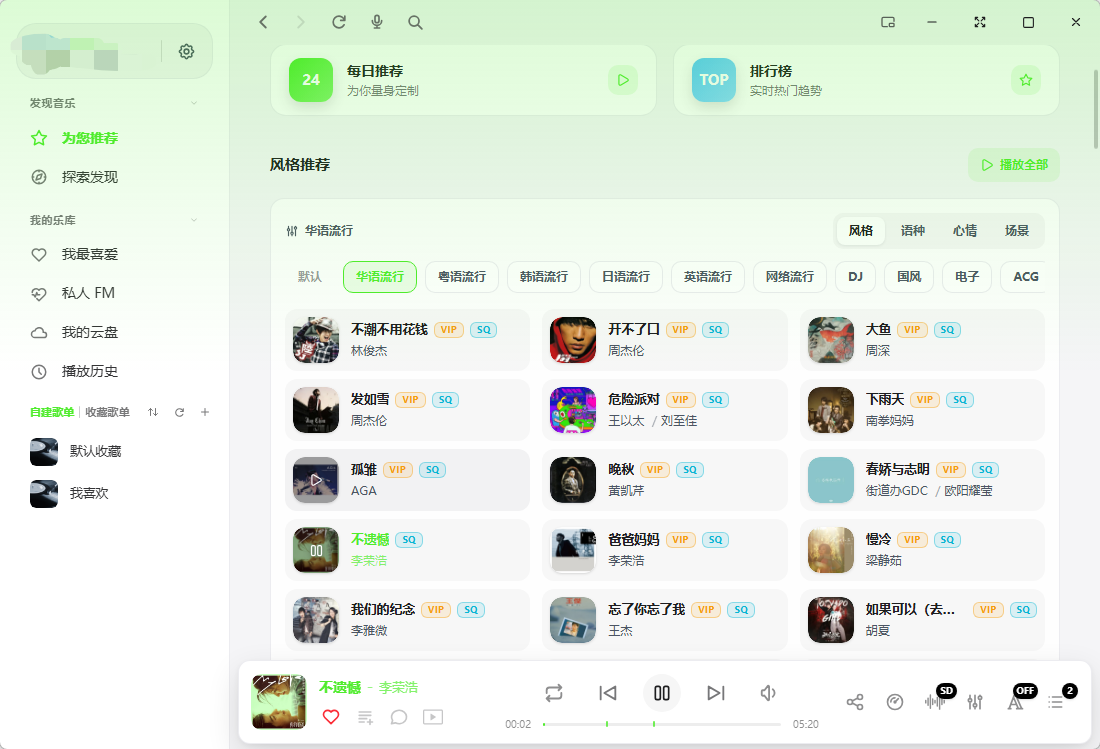Sort the custom playlists
The width and height of the screenshot is (1100, 749).
click(153, 412)
